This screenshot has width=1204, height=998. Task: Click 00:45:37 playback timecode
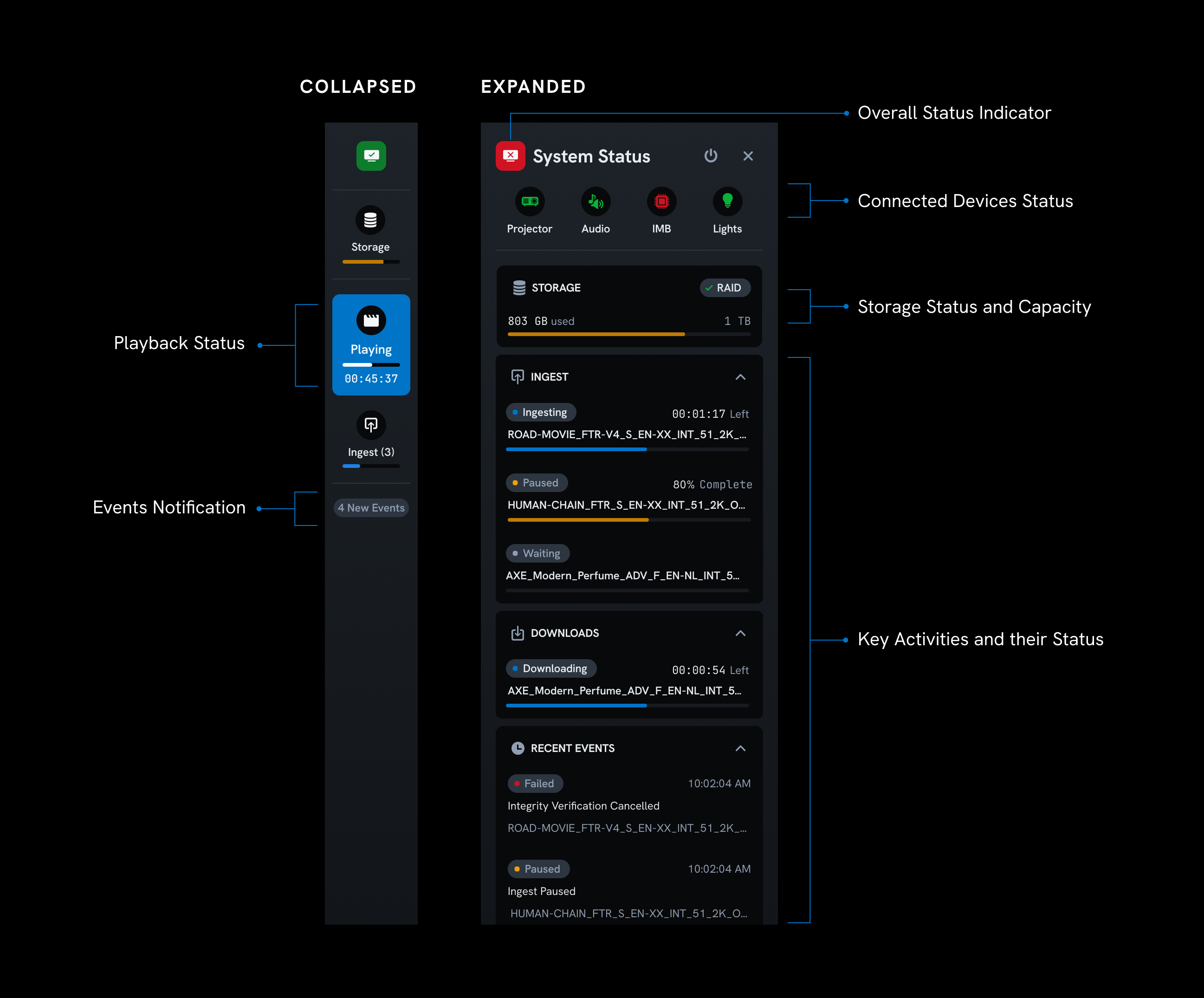[371, 379]
